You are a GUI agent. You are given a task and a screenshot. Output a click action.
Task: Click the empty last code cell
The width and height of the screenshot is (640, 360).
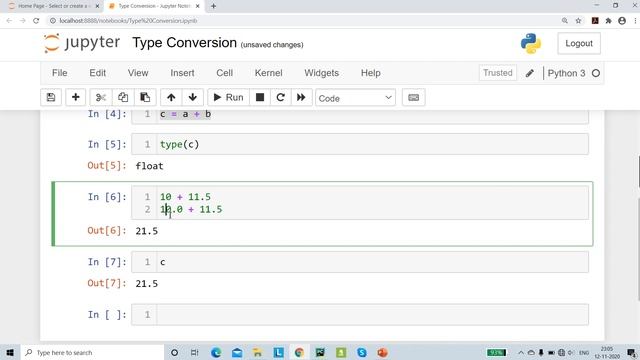point(372,315)
